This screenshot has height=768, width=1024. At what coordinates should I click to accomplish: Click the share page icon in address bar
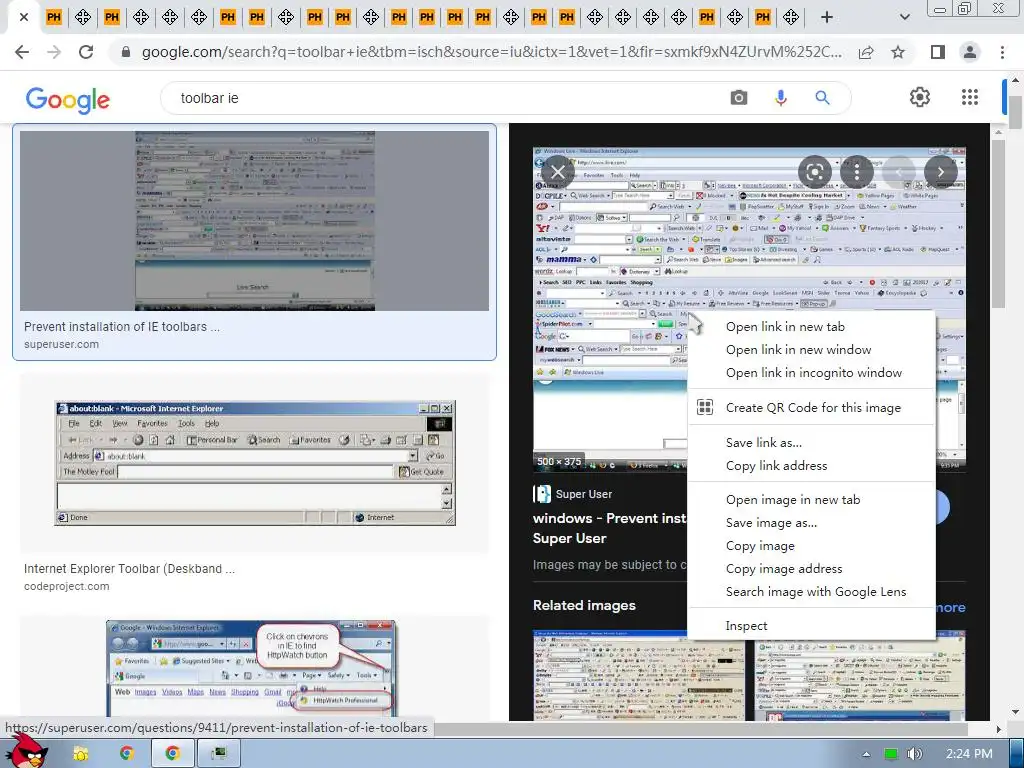866,52
